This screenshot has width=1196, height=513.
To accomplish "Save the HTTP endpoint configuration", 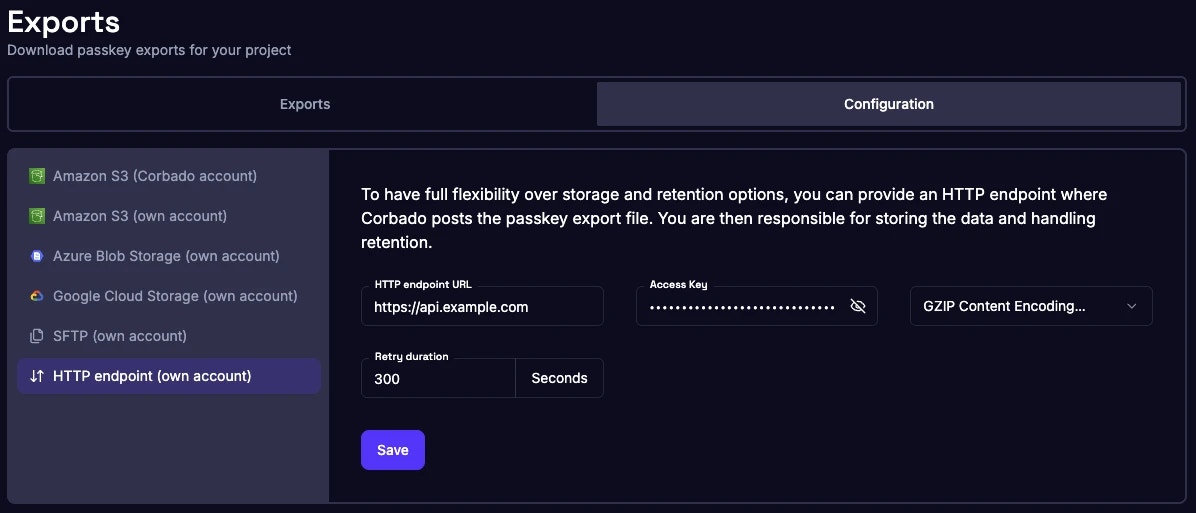I will coord(392,450).
